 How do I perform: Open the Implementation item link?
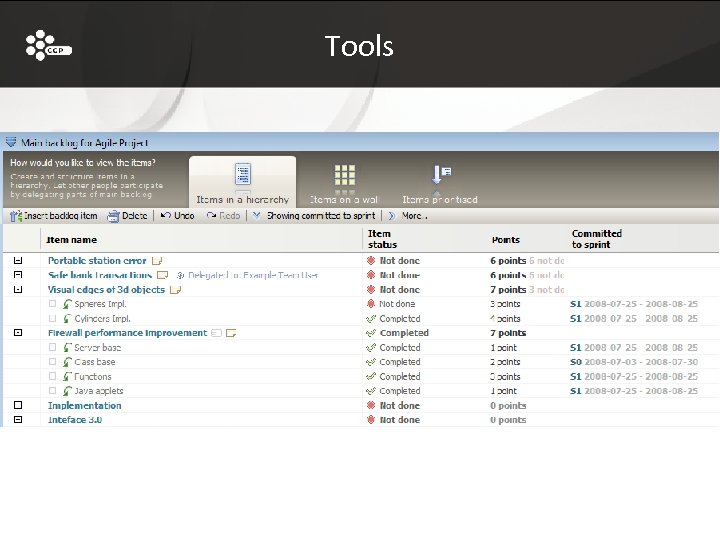coord(84,405)
